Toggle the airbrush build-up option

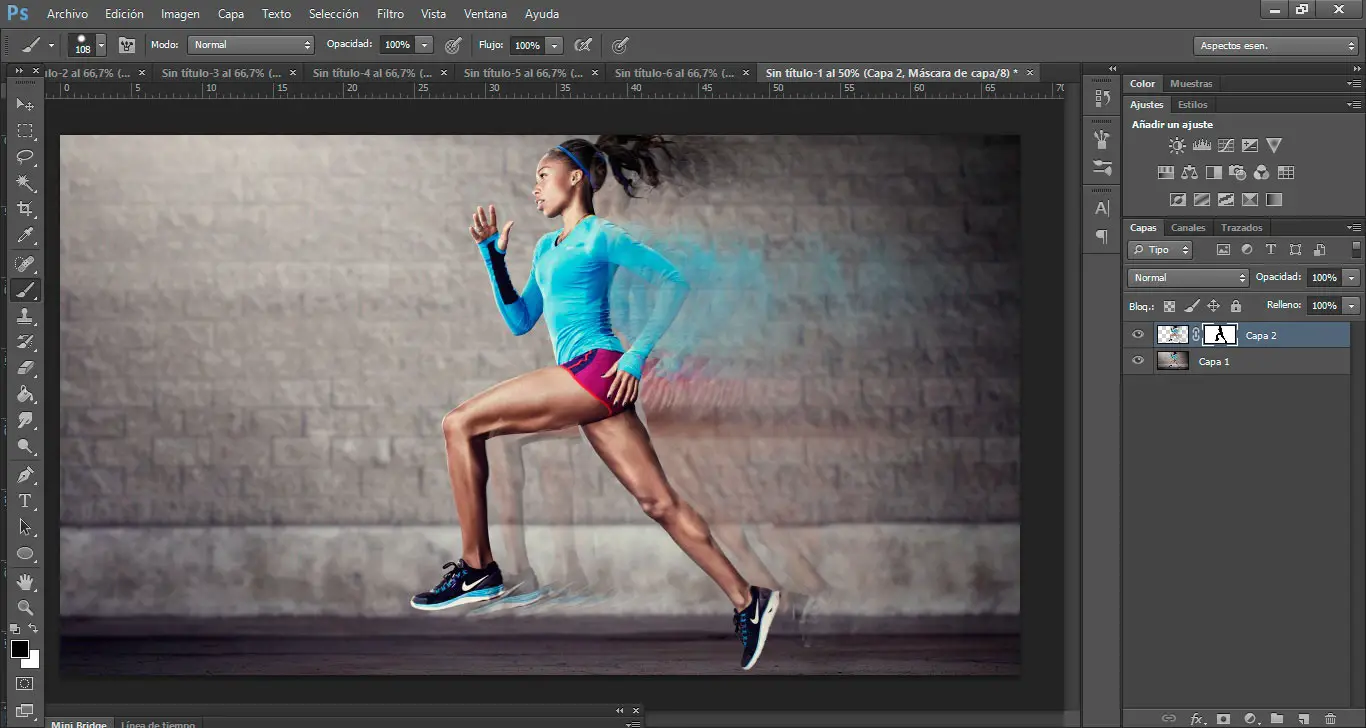click(x=583, y=45)
